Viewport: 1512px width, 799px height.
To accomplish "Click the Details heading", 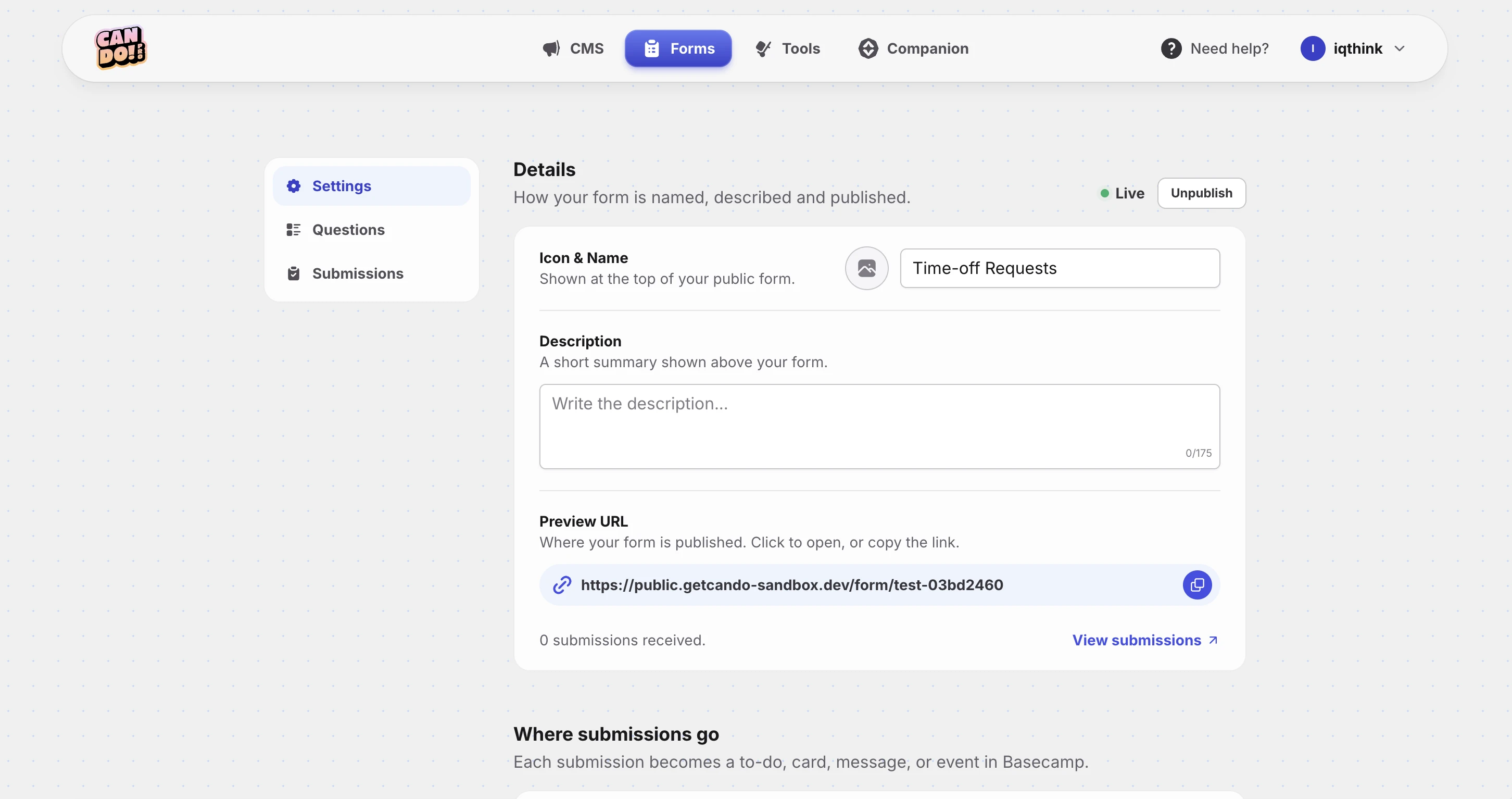I will 544,170.
